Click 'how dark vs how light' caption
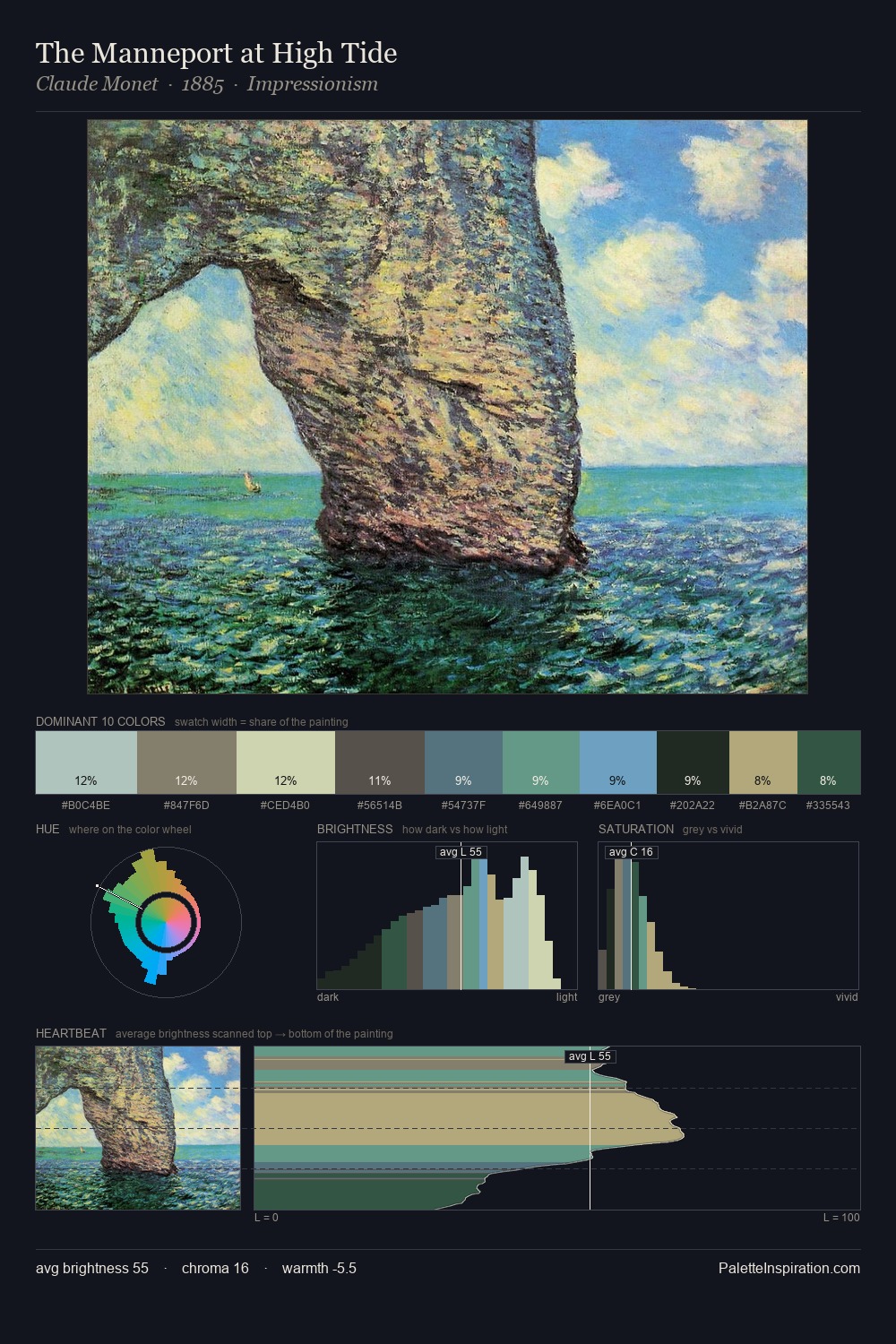Image resolution: width=896 pixels, height=1344 pixels. tap(454, 830)
